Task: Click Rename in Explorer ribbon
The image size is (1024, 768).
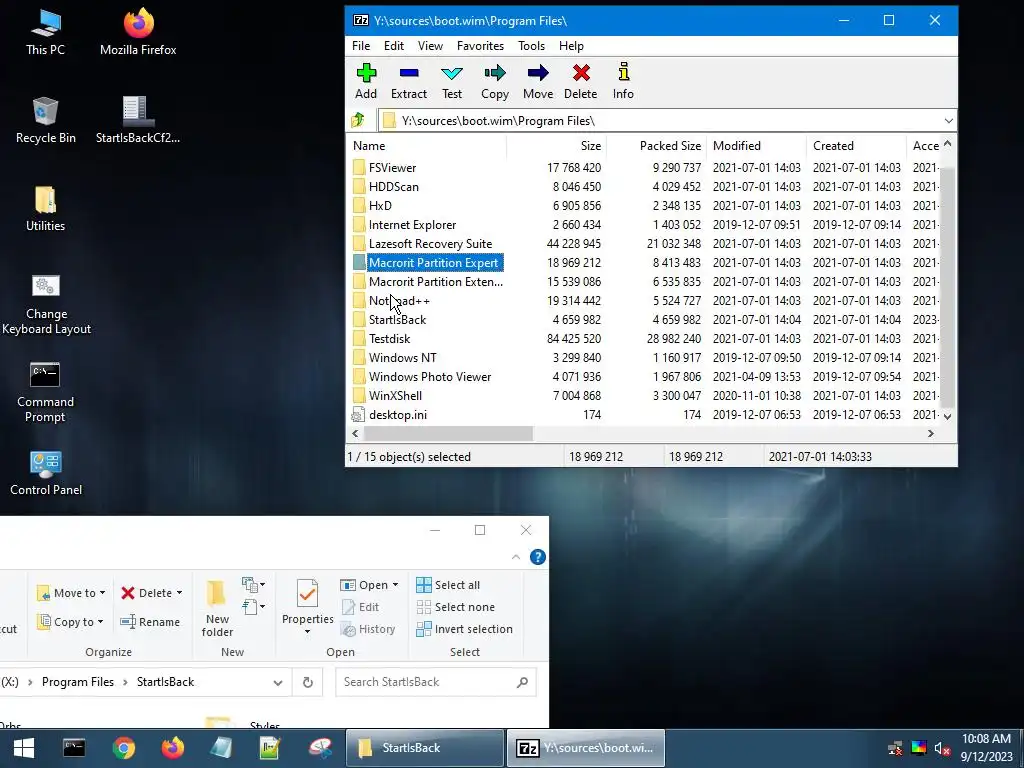Action: tap(150, 622)
